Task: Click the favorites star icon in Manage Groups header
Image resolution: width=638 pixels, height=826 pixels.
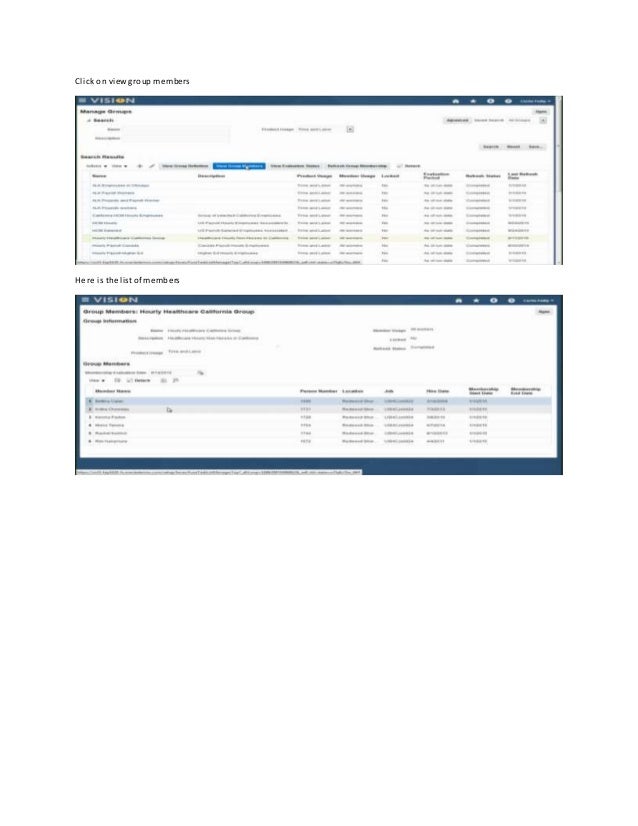Action: coord(473,101)
